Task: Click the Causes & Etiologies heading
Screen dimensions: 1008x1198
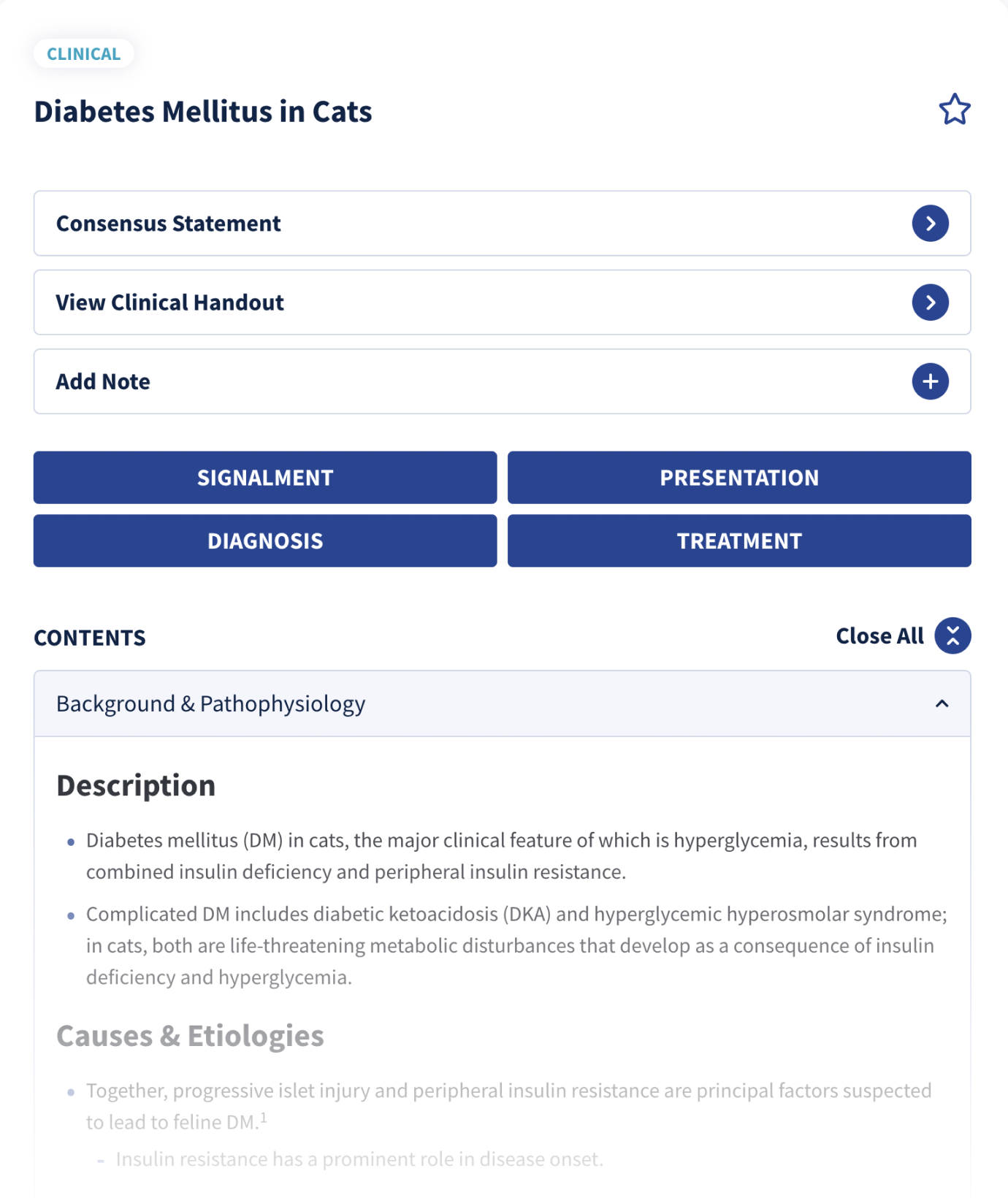Action: pos(190,1036)
